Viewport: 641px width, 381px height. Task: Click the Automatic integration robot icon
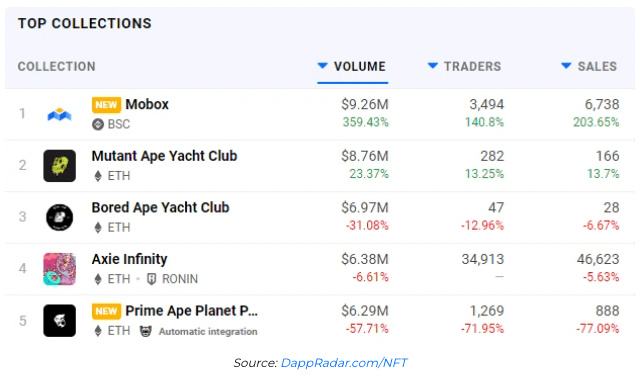(x=146, y=331)
